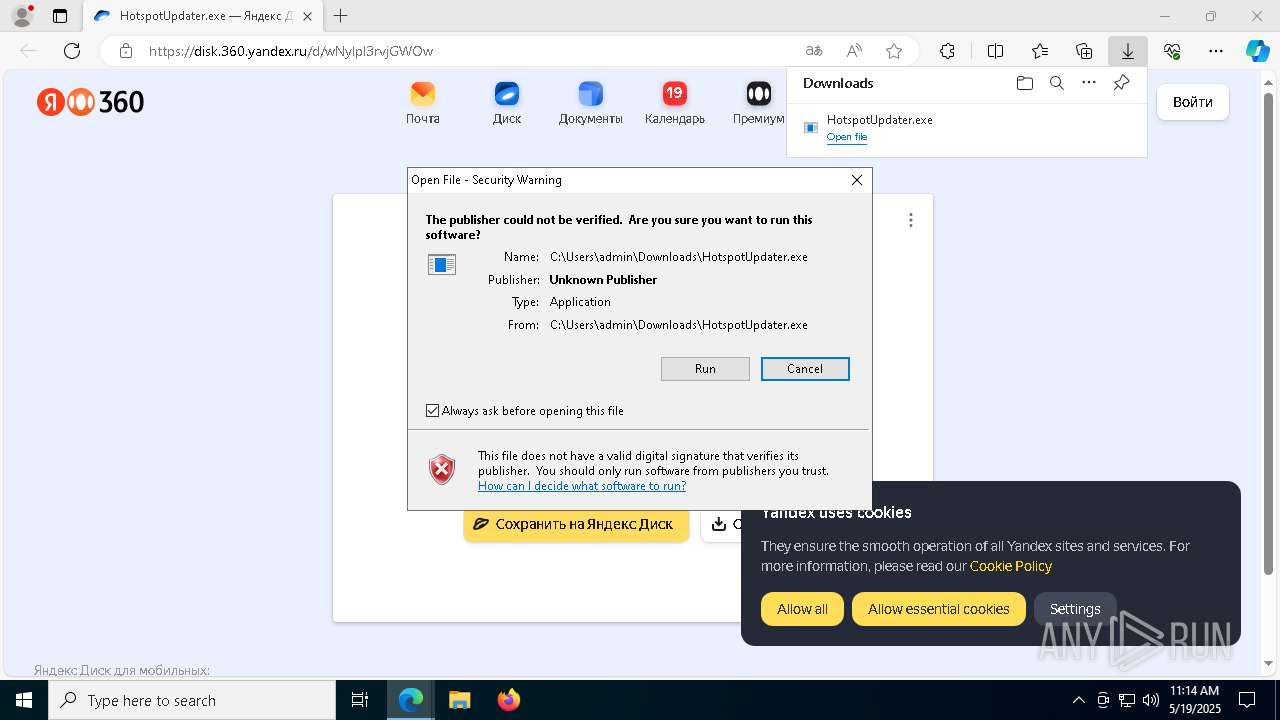
Task: Select the HotspotUpdater.exe browser tab
Action: [x=203, y=16]
